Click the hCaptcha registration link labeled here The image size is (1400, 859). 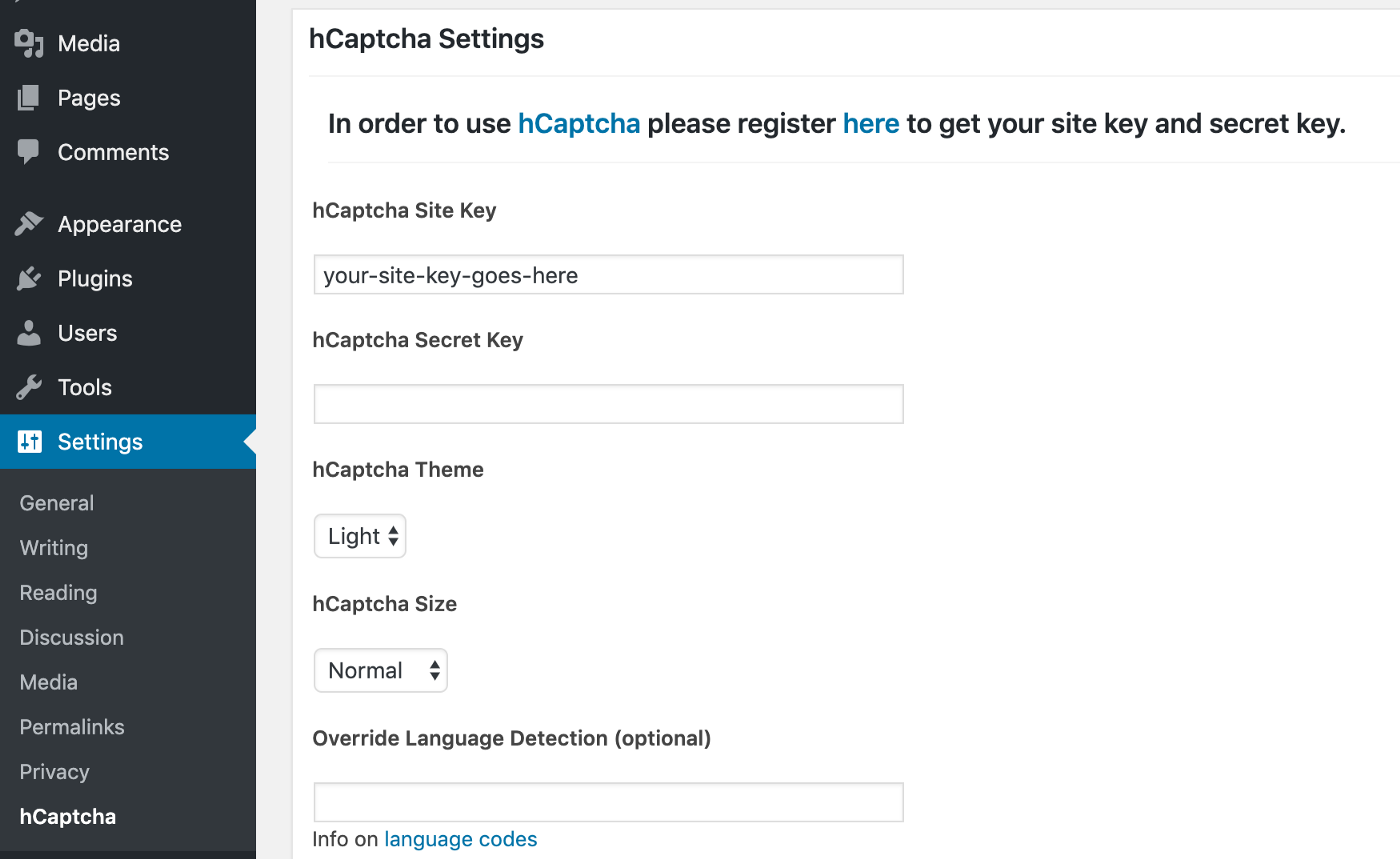point(871,123)
